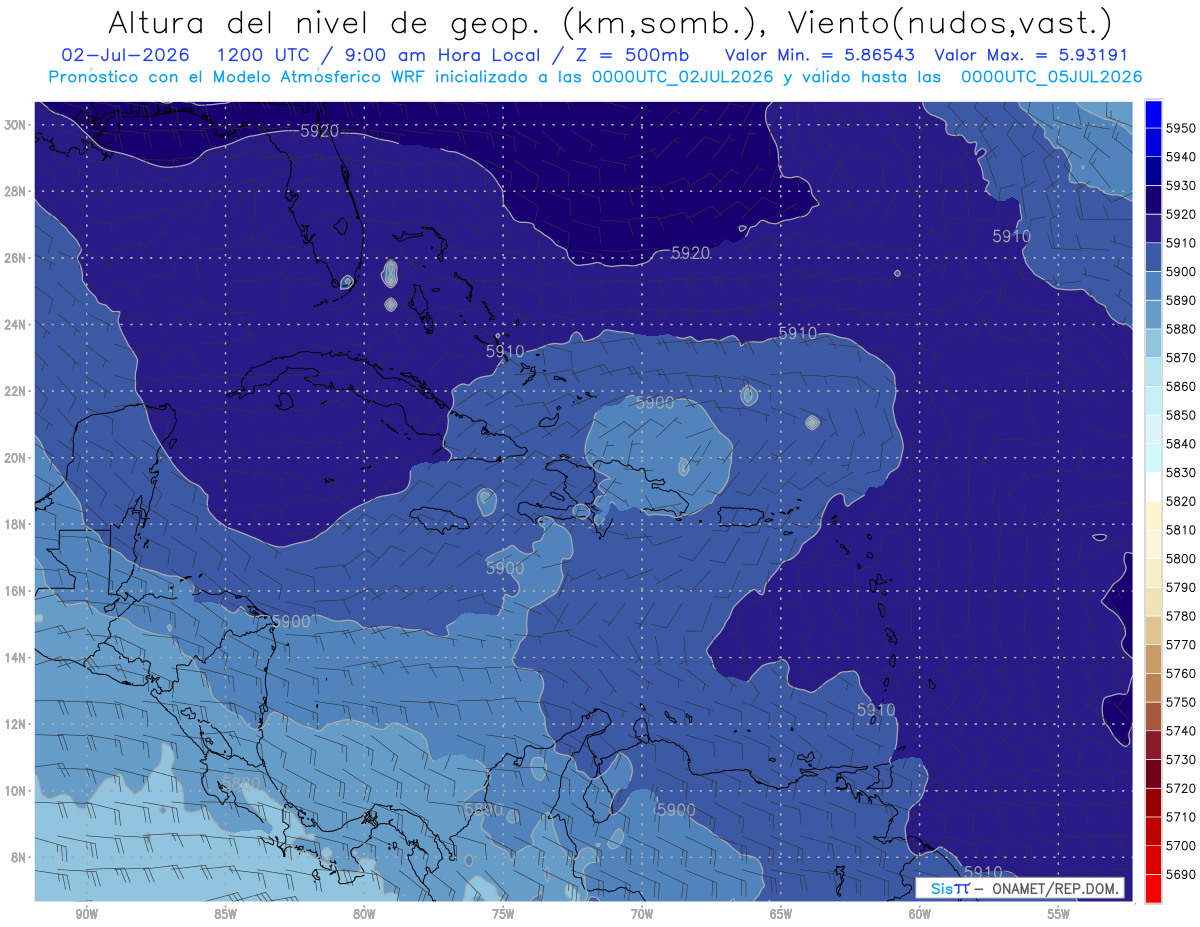Select the '16N' latitude label
The image size is (1200, 927).
[x=15, y=591]
